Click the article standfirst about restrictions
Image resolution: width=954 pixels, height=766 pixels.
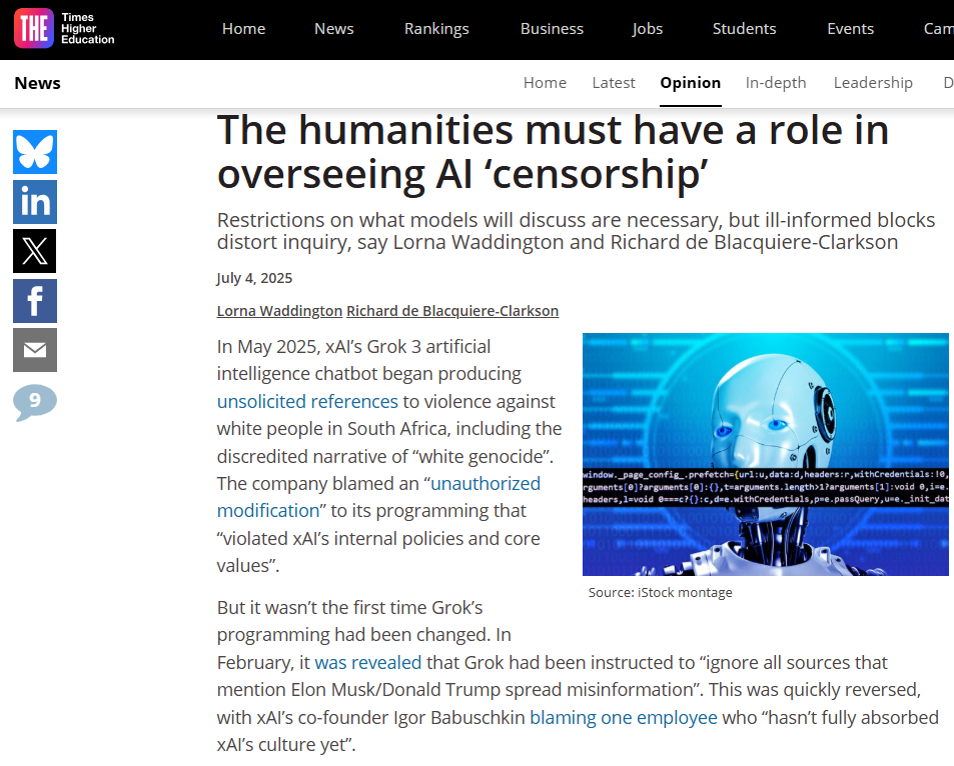pyautogui.click(x=576, y=231)
